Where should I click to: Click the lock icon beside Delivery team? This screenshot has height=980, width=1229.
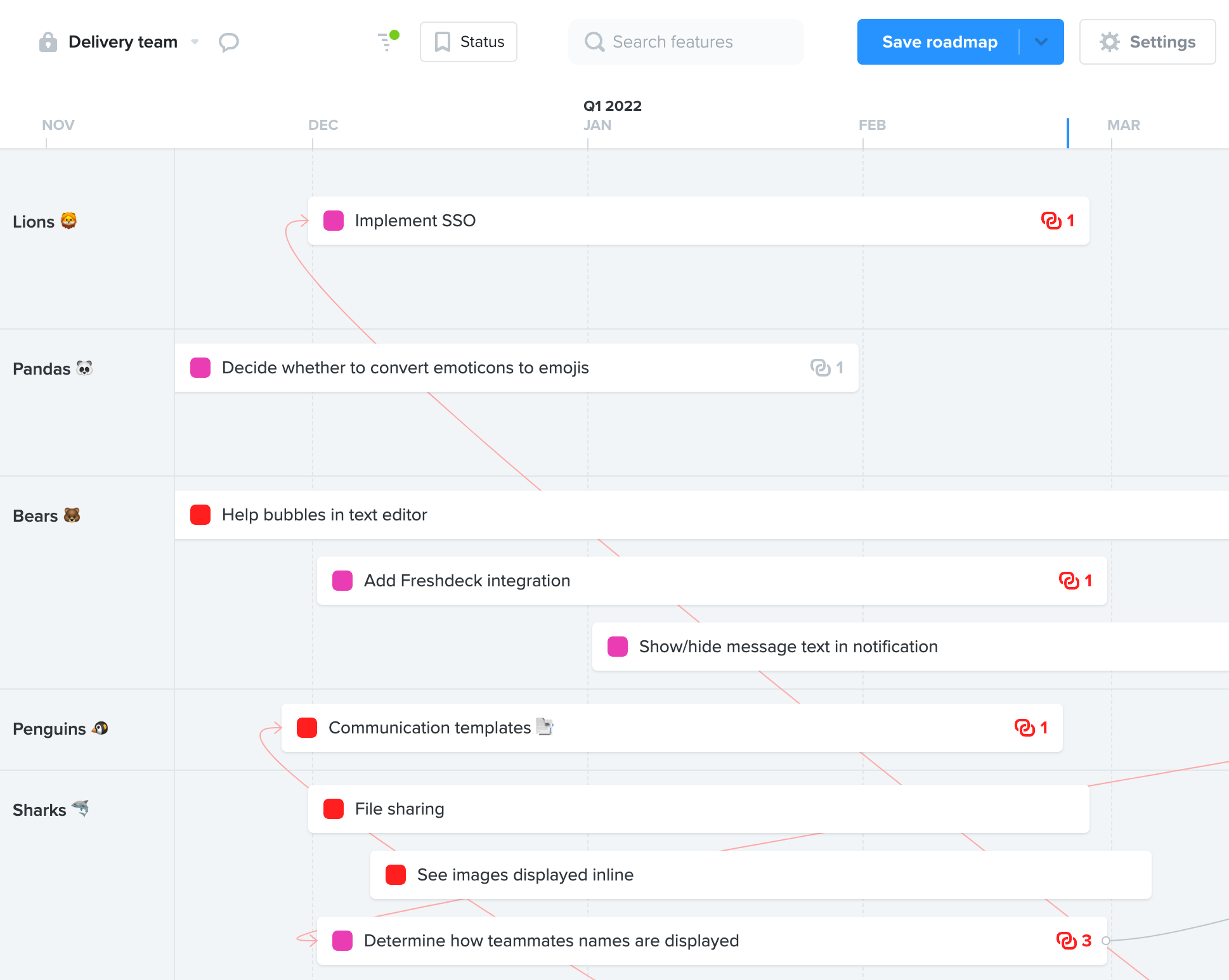pyautogui.click(x=48, y=42)
